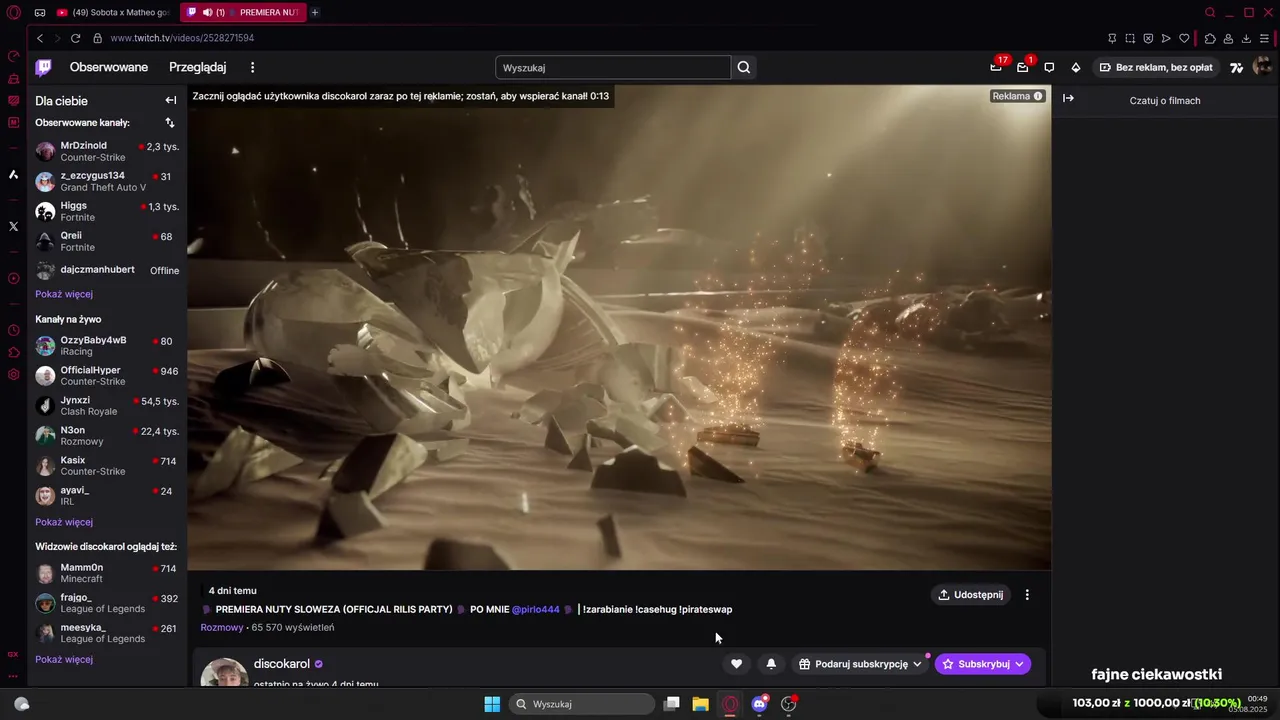Viewport: 1280px width, 720px height.
Task: Click the magnifier search button
Action: 744,67
